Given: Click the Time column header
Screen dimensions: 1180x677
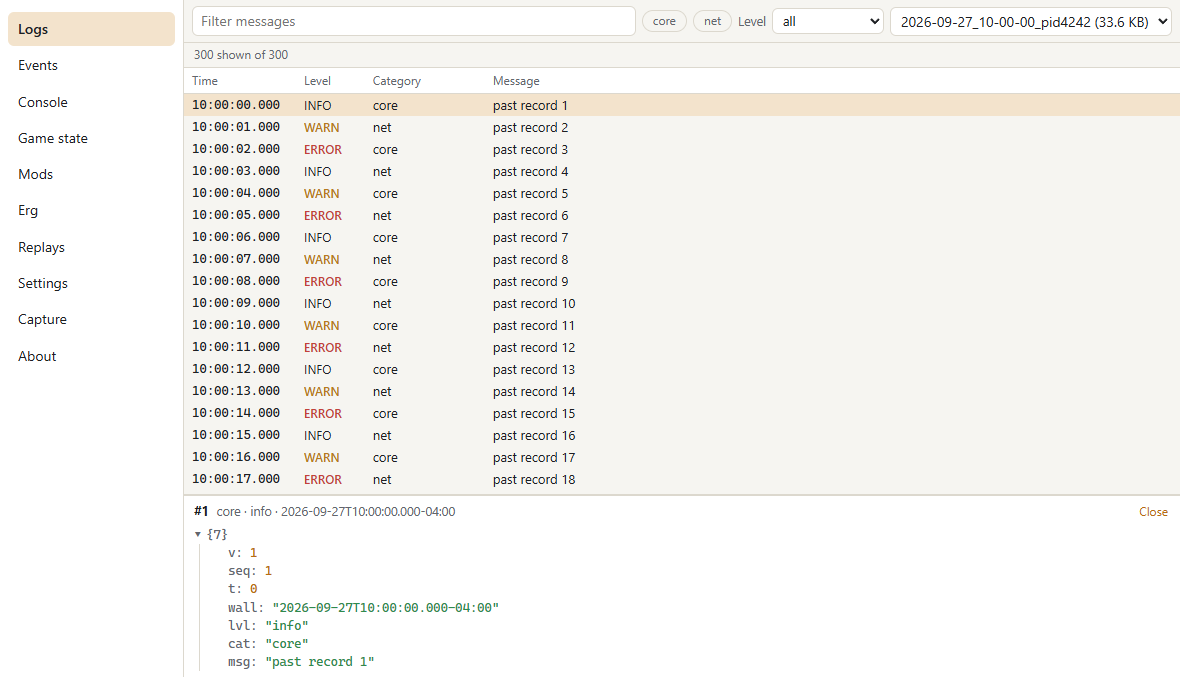Looking at the screenshot, I should point(205,80).
